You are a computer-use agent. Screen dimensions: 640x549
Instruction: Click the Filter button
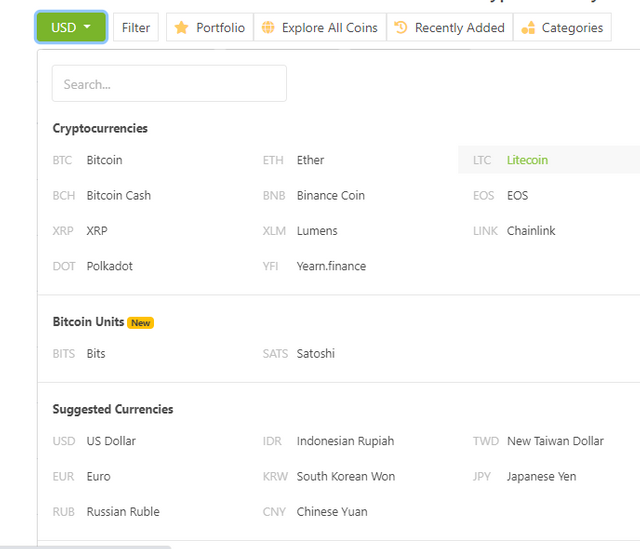pyautogui.click(x=136, y=28)
